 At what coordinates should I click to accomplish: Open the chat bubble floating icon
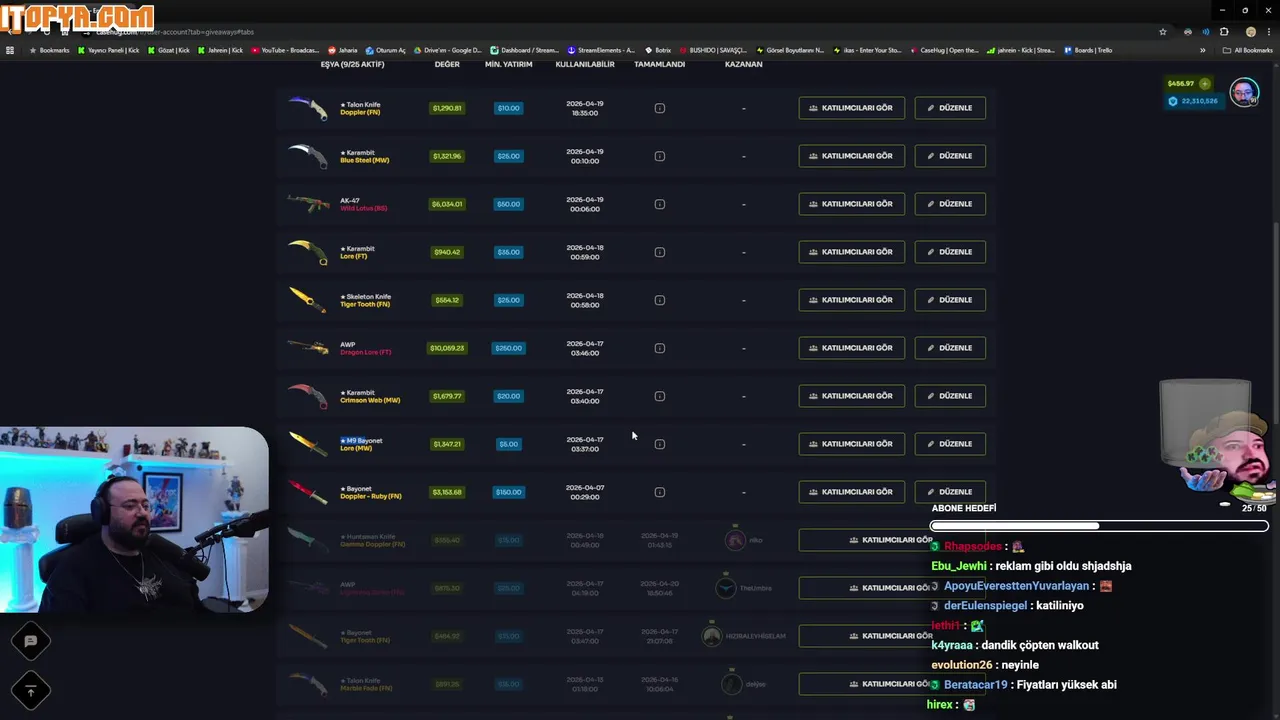30,641
